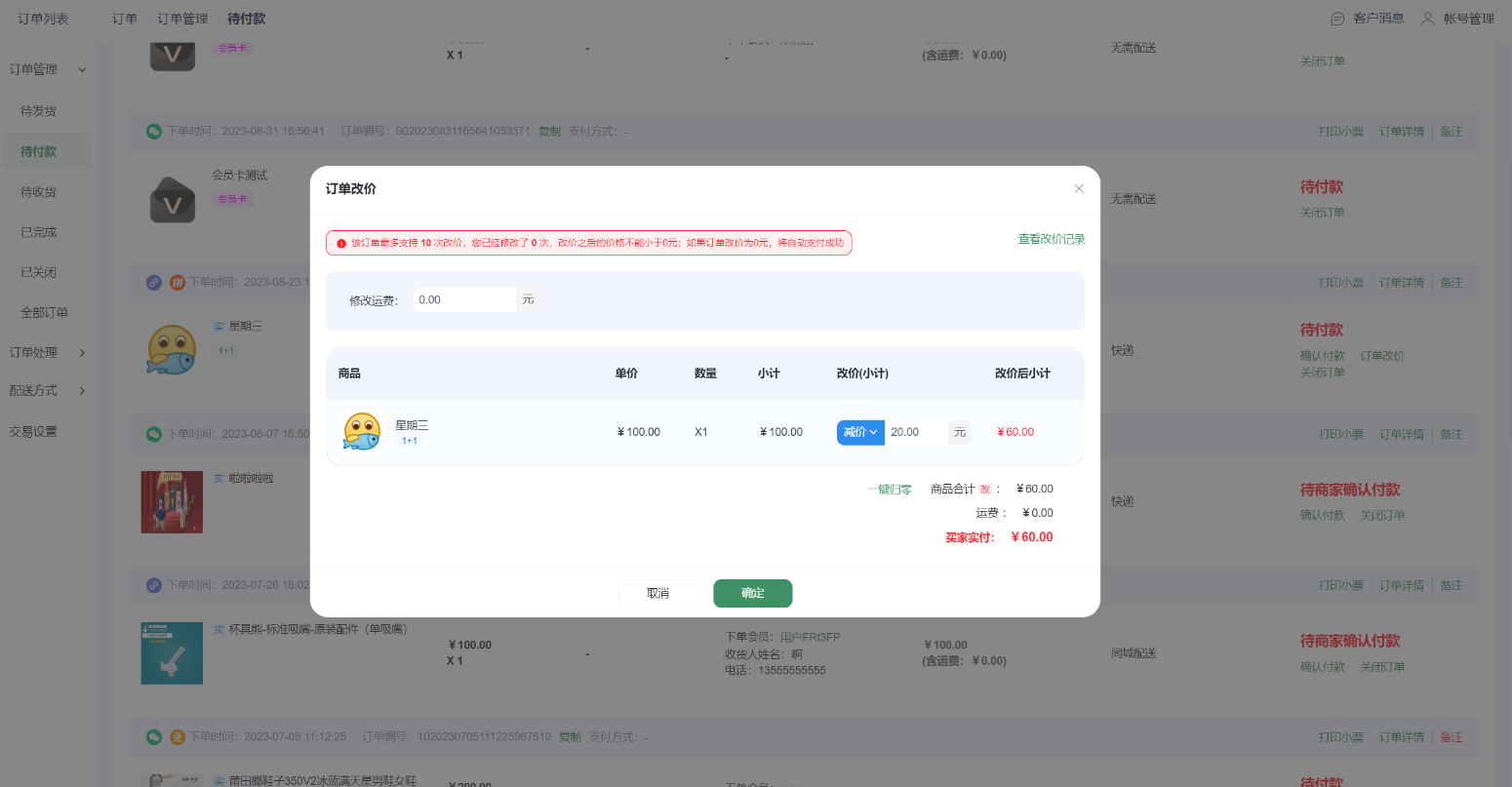The height and width of the screenshot is (787, 1512).
Task: Click the WeChat icon on the 2023-07-05 order header
Action: (x=154, y=737)
